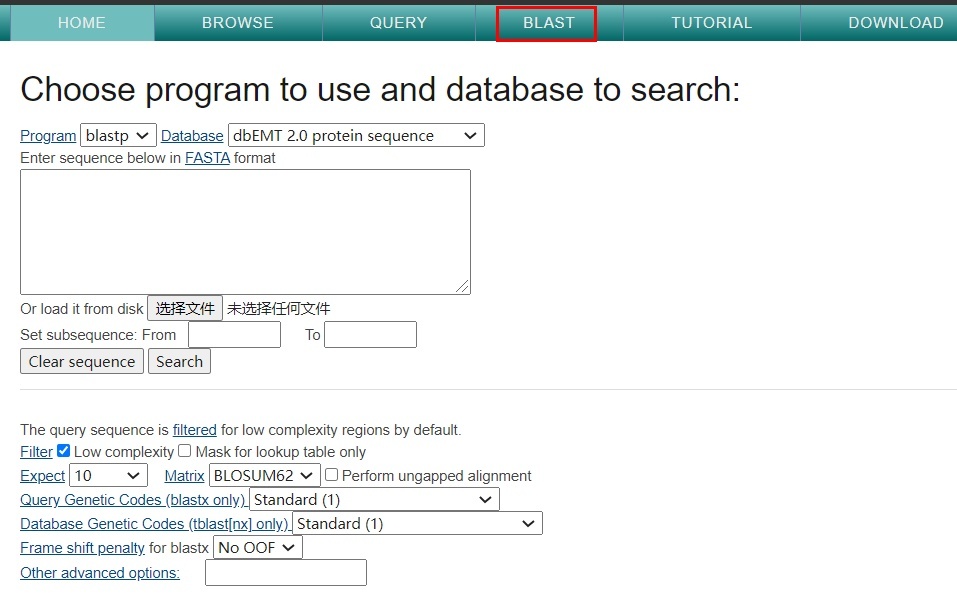Image resolution: width=957 pixels, height=597 pixels.
Task: Open the TUTORIAL tab
Action: pyautogui.click(x=711, y=23)
